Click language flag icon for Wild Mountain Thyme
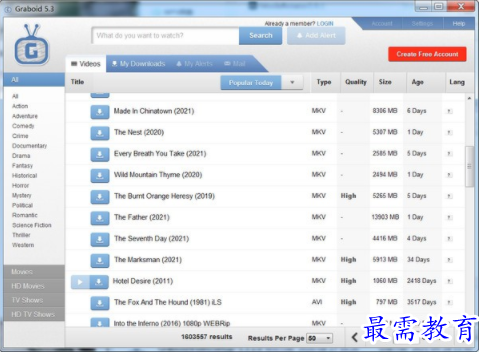 (449, 175)
